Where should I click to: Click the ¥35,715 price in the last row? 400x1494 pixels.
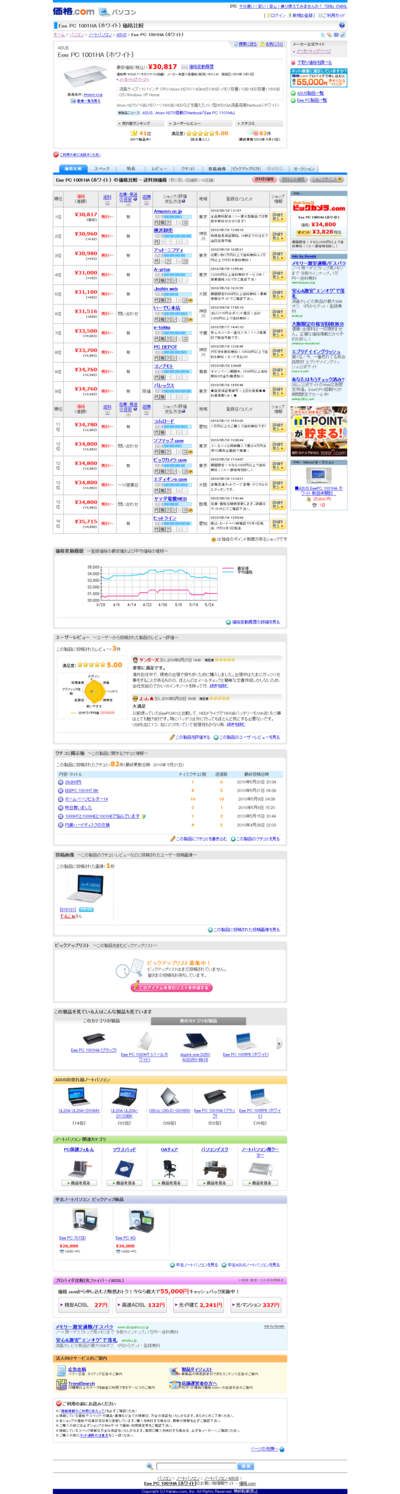click(85, 521)
